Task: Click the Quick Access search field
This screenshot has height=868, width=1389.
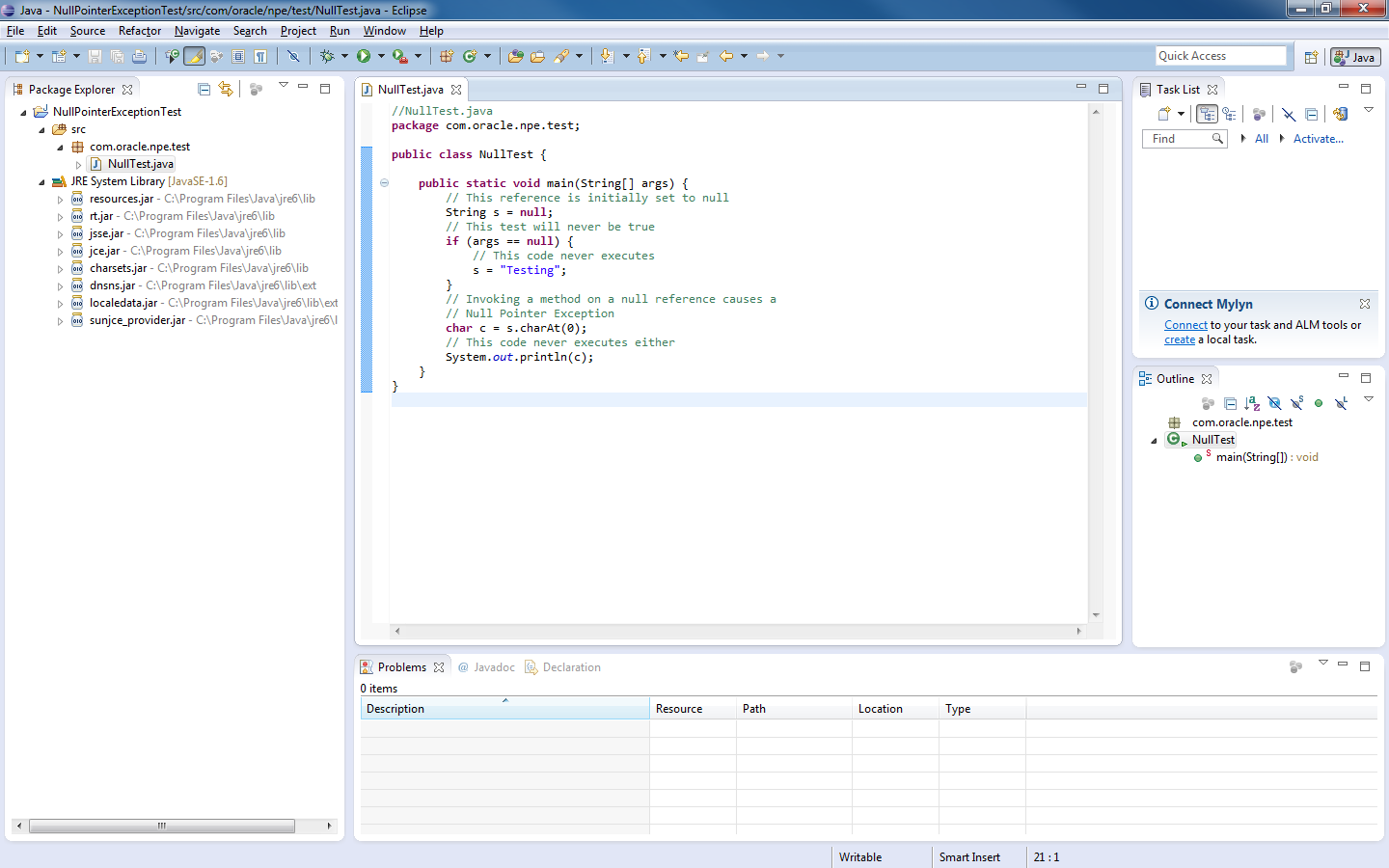Action: [x=1220, y=56]
